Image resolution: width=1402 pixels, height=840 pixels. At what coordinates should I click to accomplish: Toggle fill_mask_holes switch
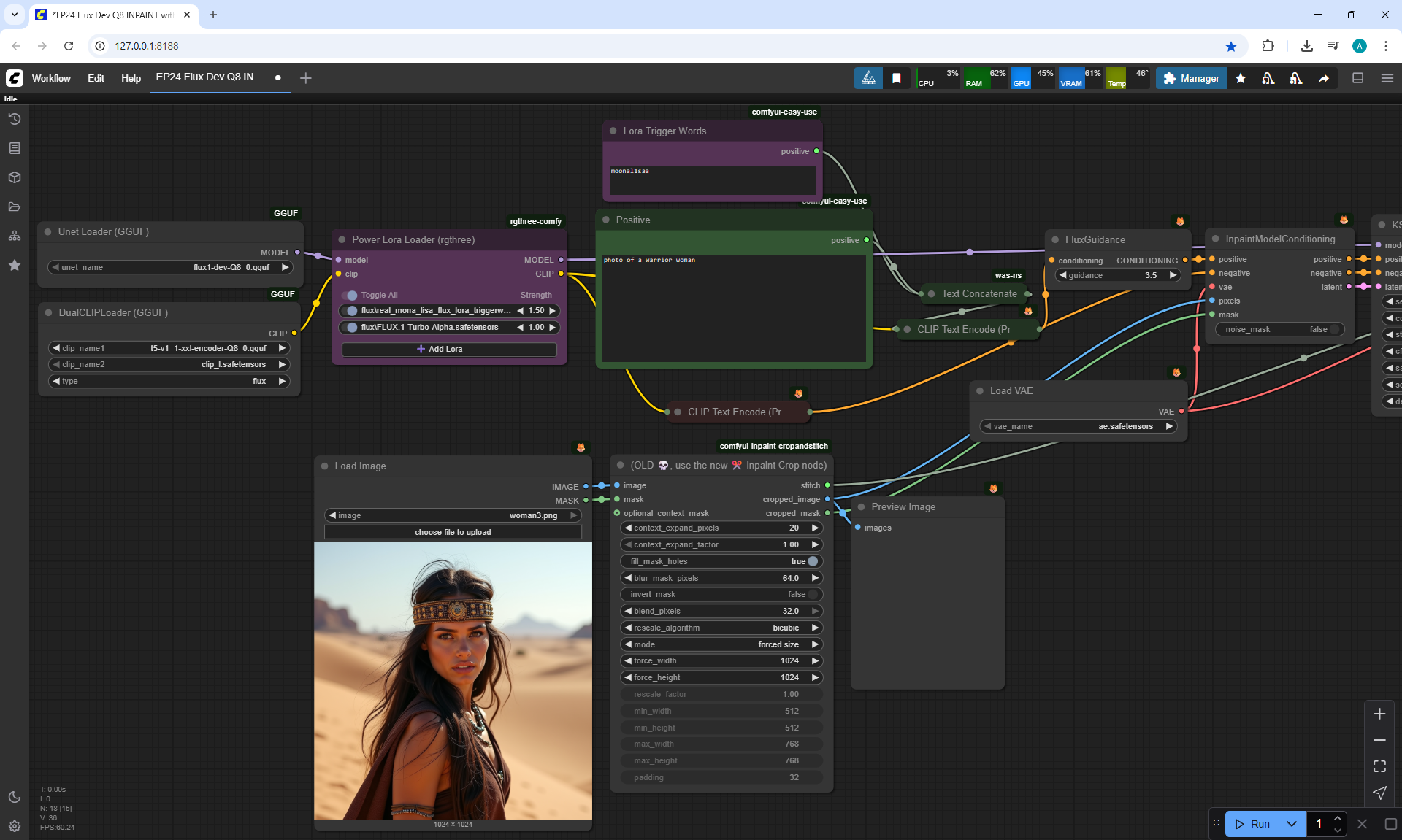pos(812,561)
